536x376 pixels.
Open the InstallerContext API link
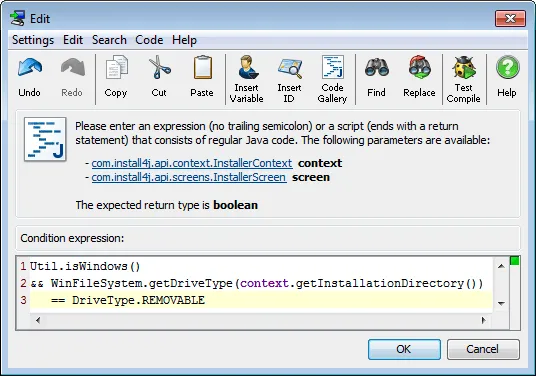pos(192,163)
